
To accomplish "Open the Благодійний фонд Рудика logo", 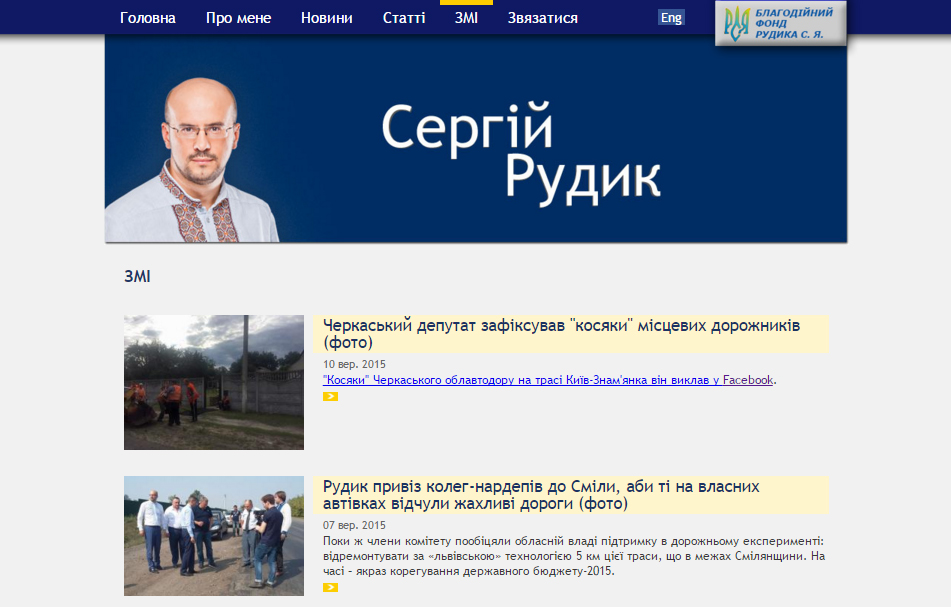I will 781,22.
